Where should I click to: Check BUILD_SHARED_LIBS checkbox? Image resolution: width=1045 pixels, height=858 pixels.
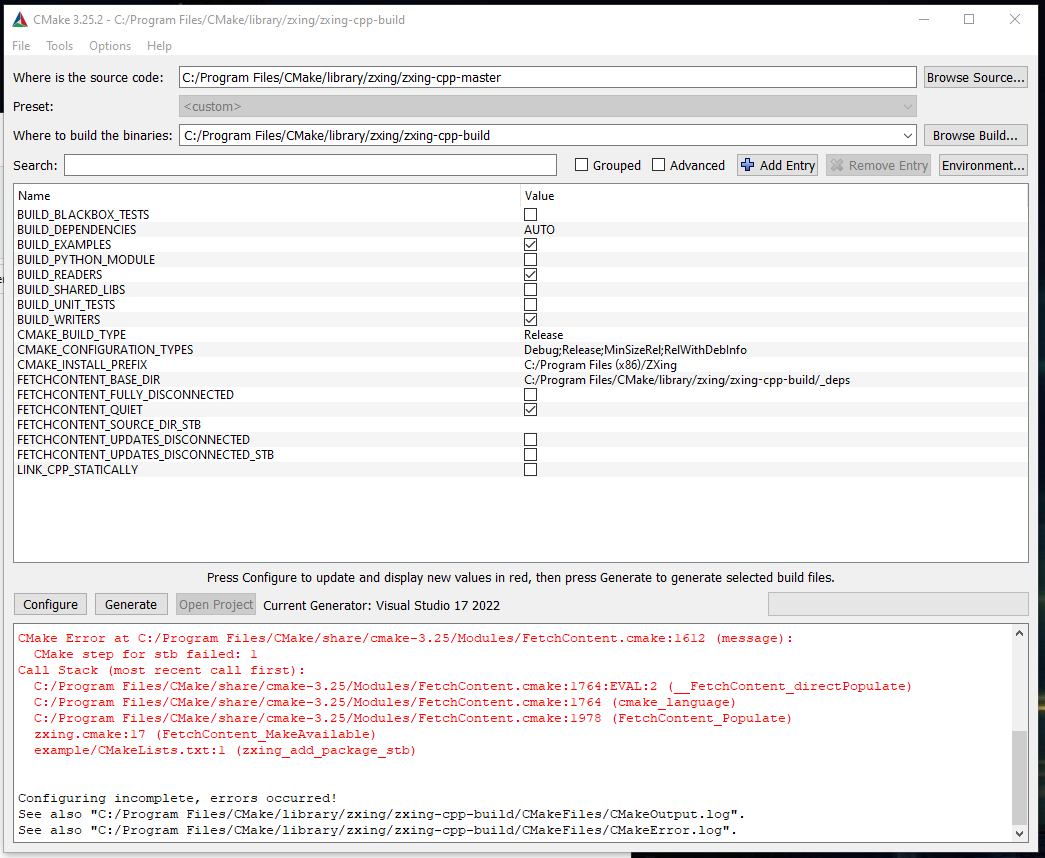530,289
